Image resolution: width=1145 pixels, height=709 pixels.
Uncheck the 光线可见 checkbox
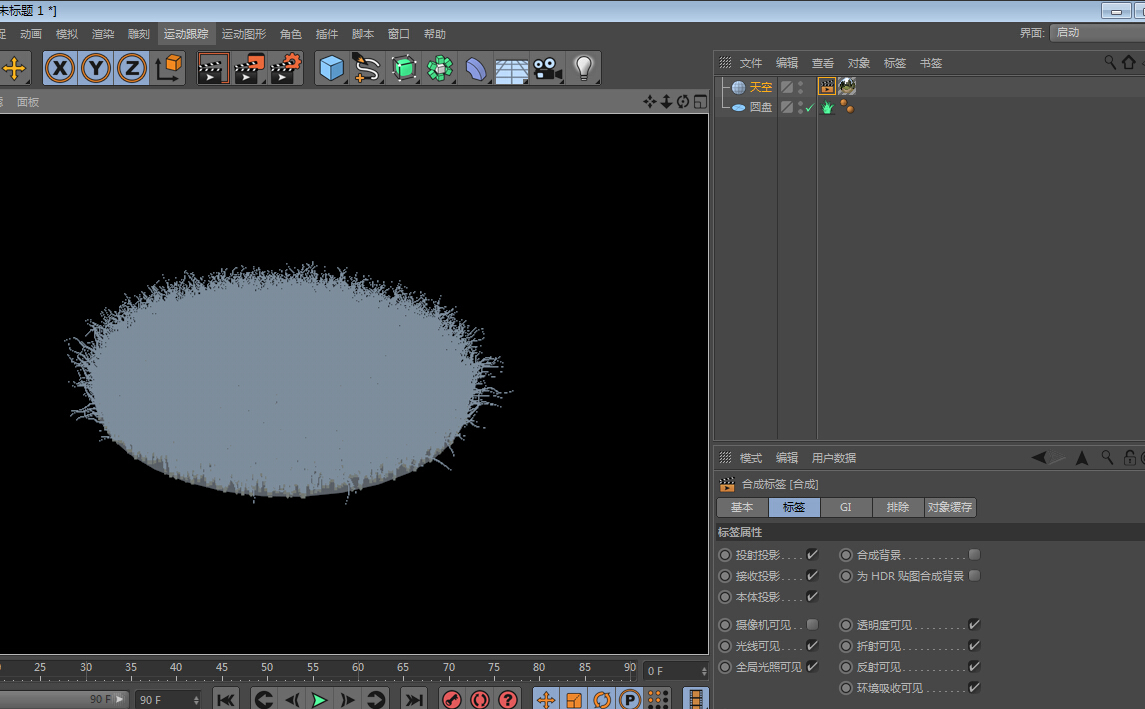[x=812, y=645]
